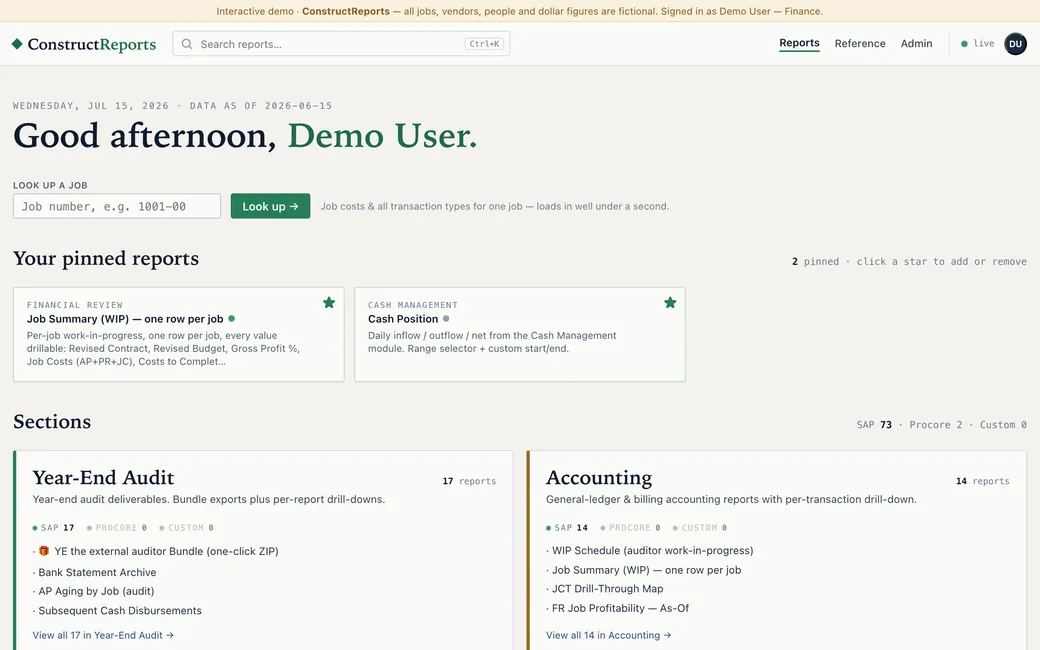This screenshot has width=1040, height=650.
Task: Click PROCORE 0 tag in Year-End Audit
Action: pos(117,527)
